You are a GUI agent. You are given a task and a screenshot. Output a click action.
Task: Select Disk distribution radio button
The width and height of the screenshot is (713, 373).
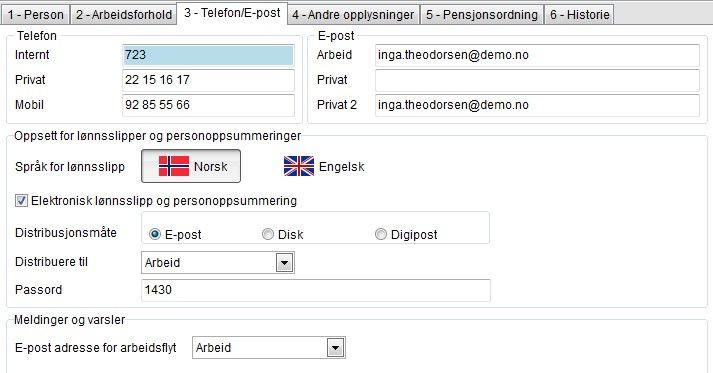pyautogui.click(x=268, y=234)
